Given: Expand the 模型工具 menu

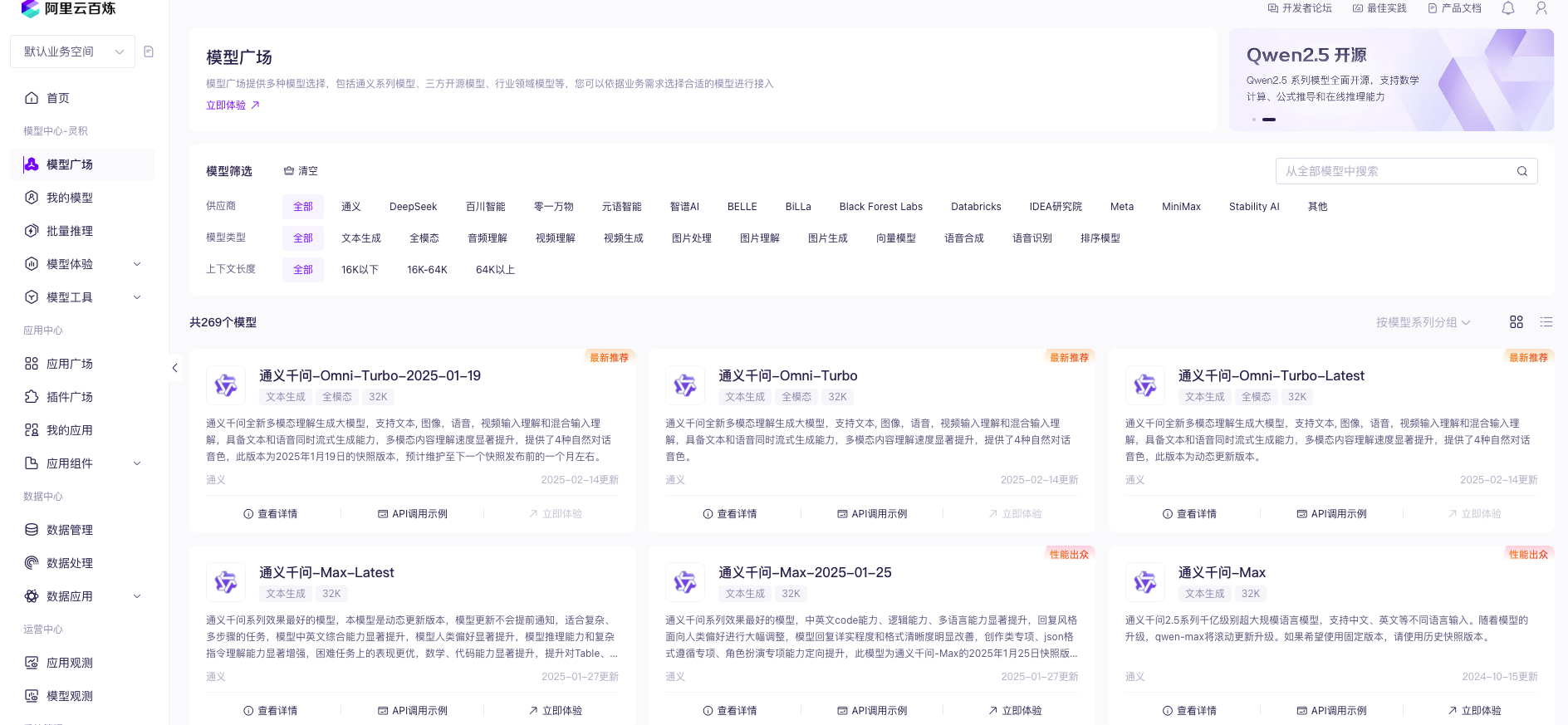Looking at the screenshot, I should 83,297.
